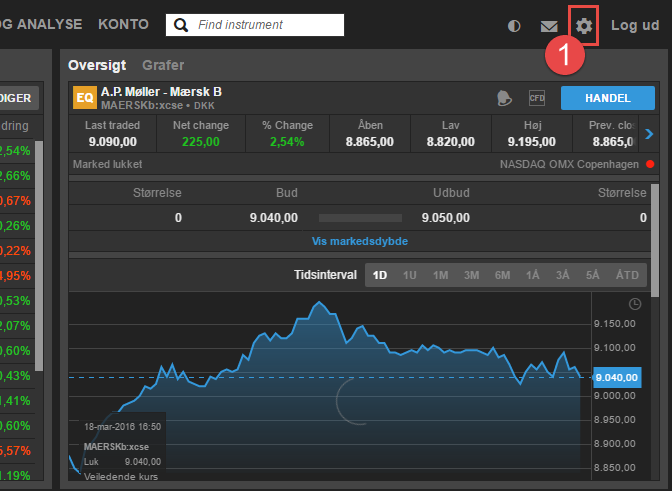The image size is (672, 491).
Task: Click the bid/ask spread bar
Action: click(x=360, y=218)
